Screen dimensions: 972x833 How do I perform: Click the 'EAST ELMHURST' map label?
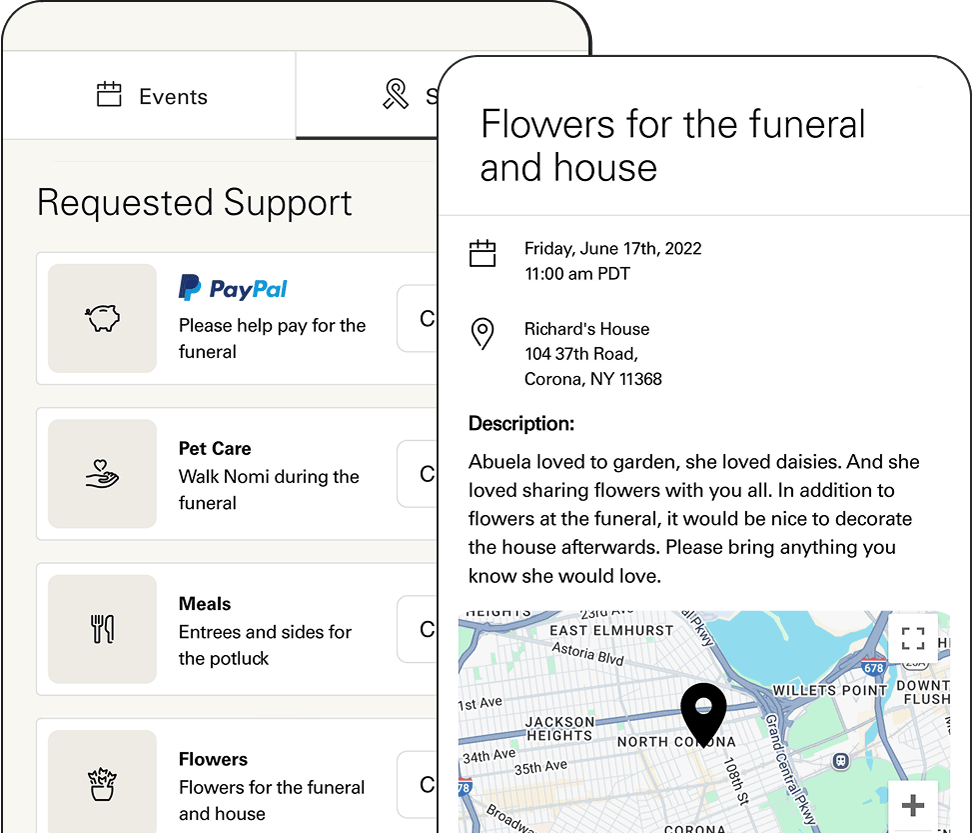(611, 630)
